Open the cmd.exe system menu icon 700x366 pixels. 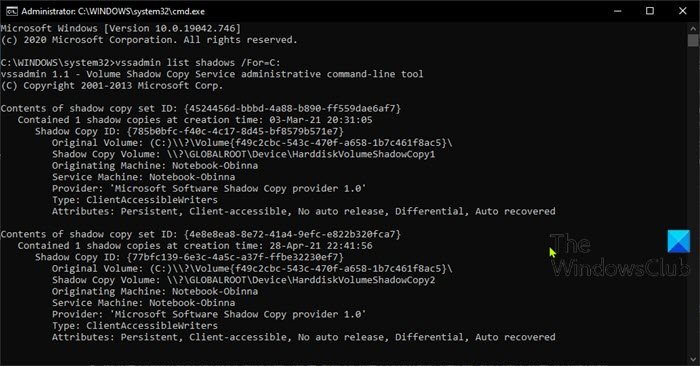point(12,11)
